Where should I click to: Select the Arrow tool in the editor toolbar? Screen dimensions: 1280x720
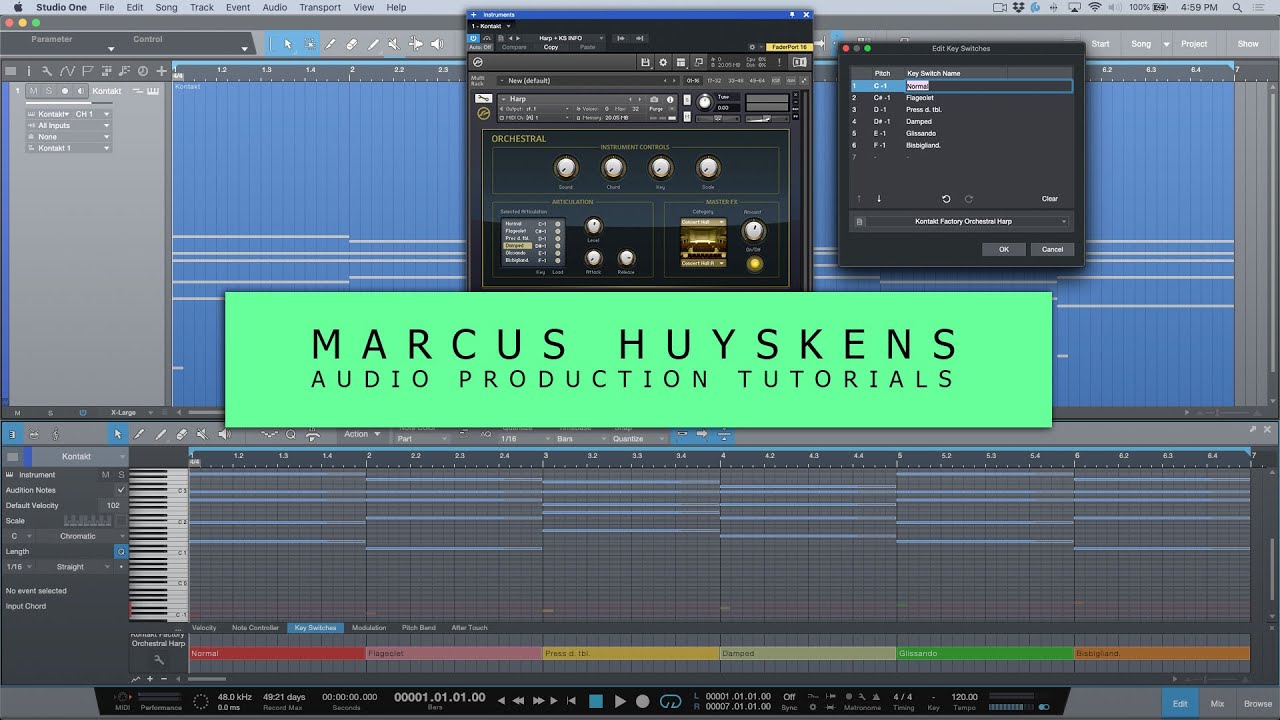pyautogui.click(x=117, y=434)
